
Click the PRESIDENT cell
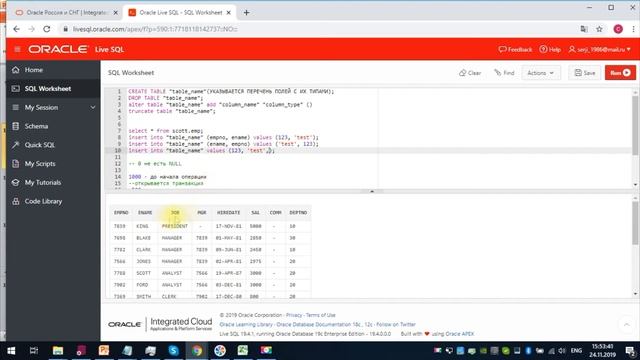click(175, 226)
